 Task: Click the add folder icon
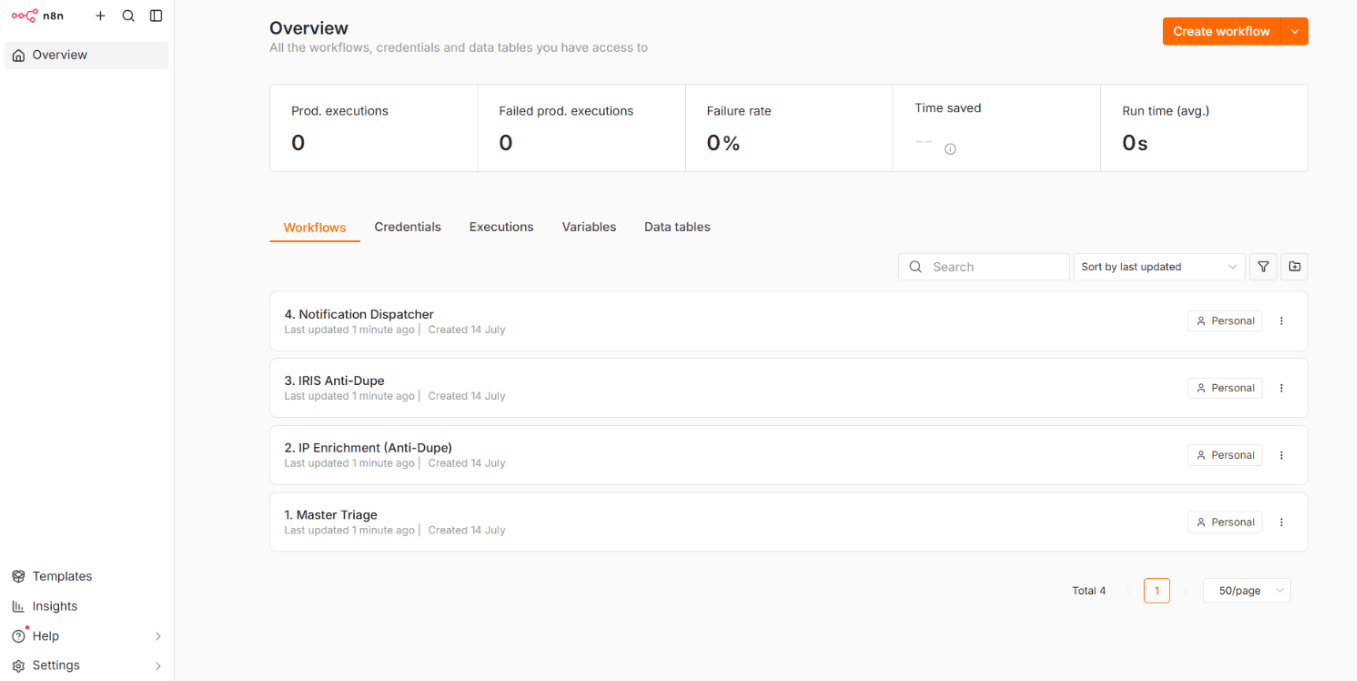coord(1294,267)
